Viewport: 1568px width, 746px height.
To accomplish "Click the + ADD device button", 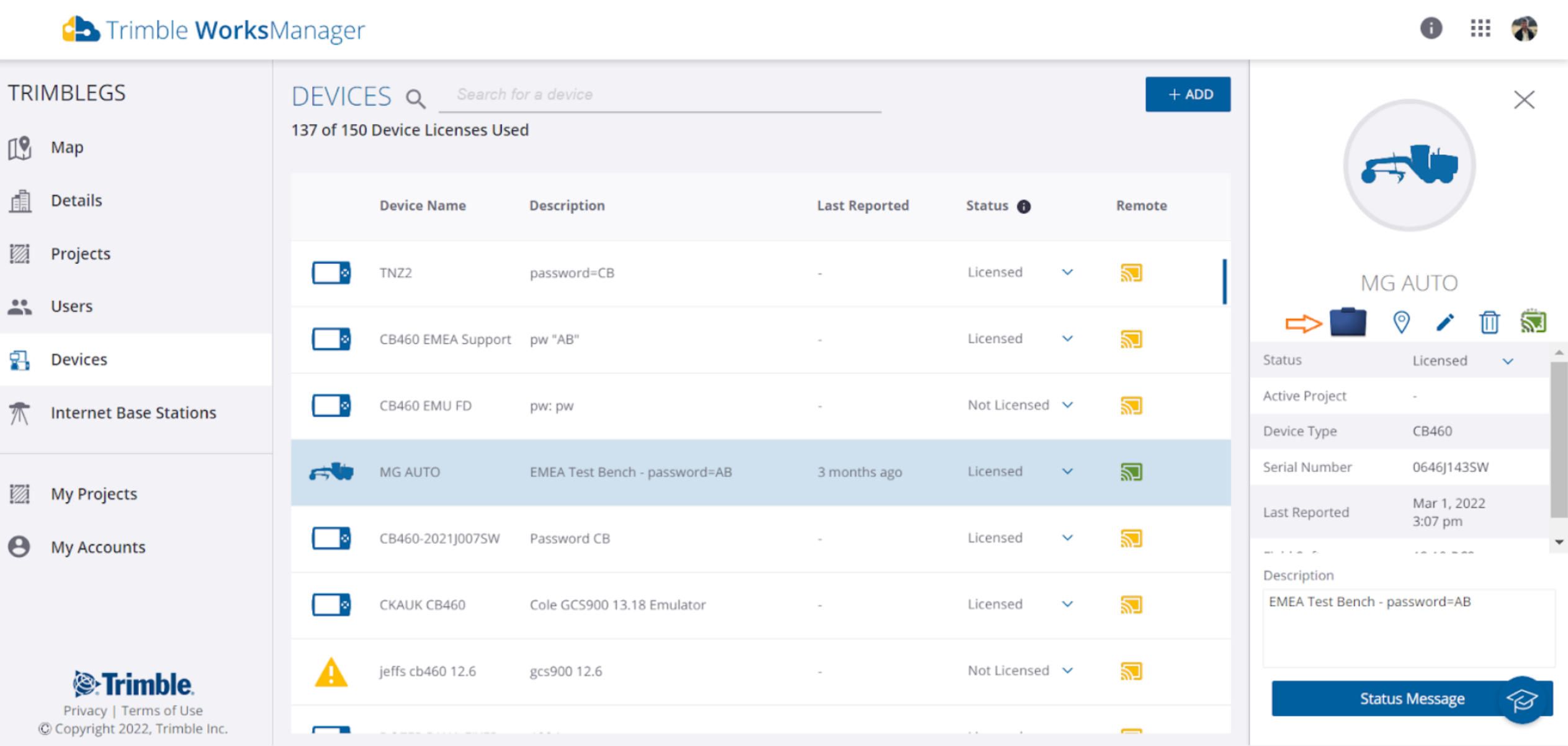I will 1188,94.
